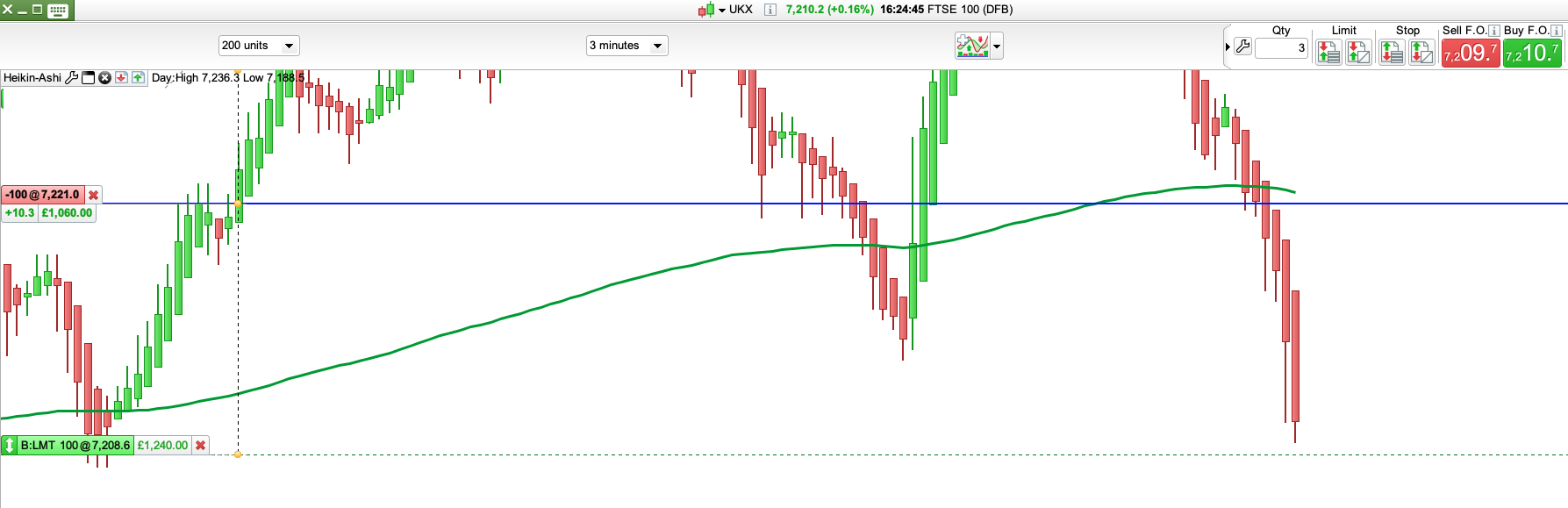Click Heikin-Ashi red down-arrow icon
This screenshot has width=1568, height=508.
(121, 78)
